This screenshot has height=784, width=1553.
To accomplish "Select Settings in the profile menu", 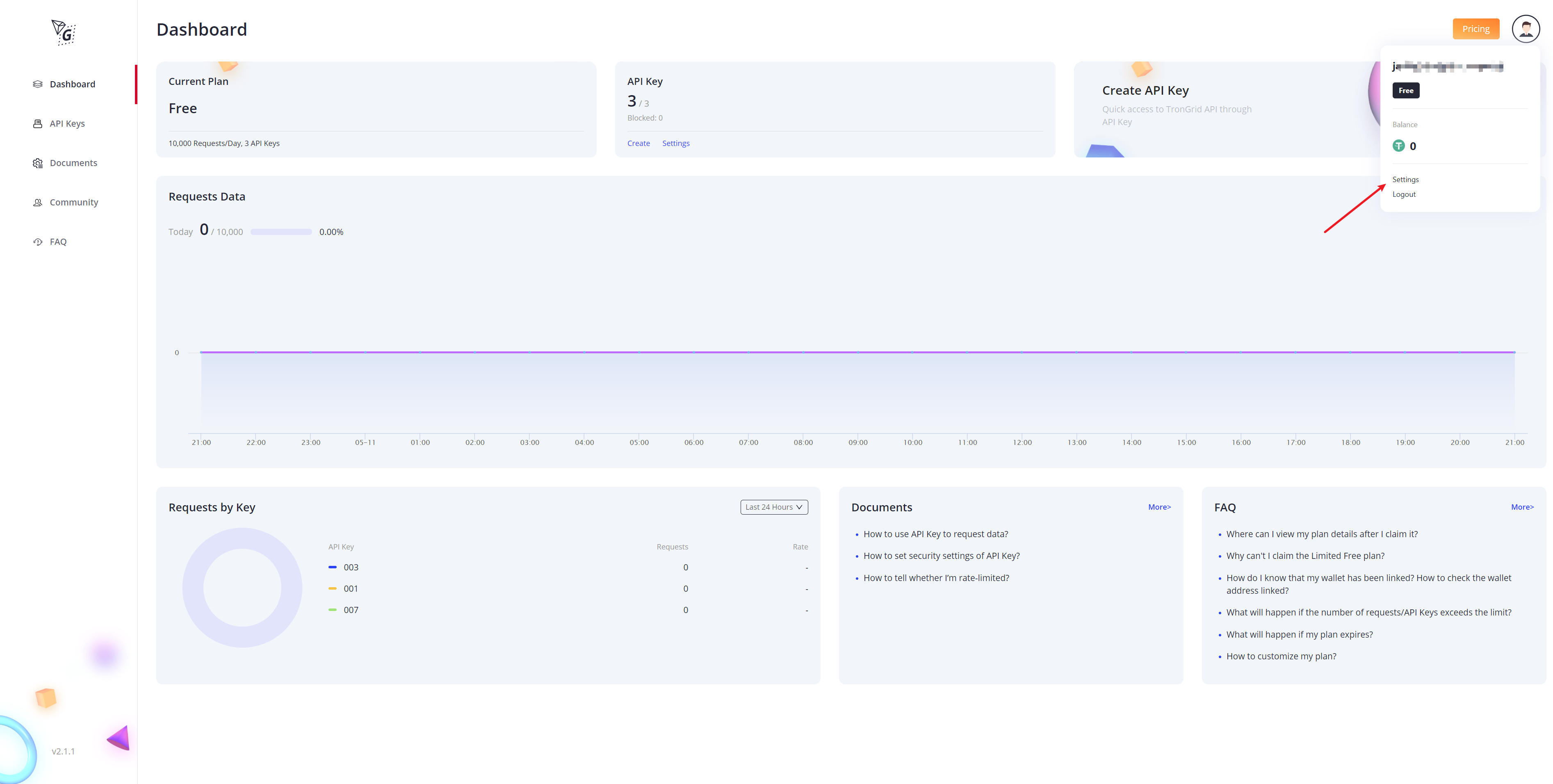I will 1405,180.
